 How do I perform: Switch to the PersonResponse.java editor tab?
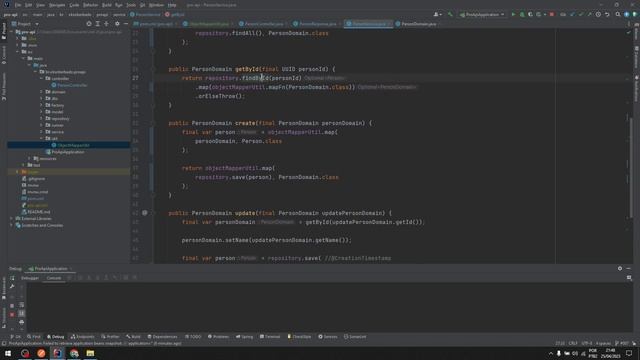(317, 24)
